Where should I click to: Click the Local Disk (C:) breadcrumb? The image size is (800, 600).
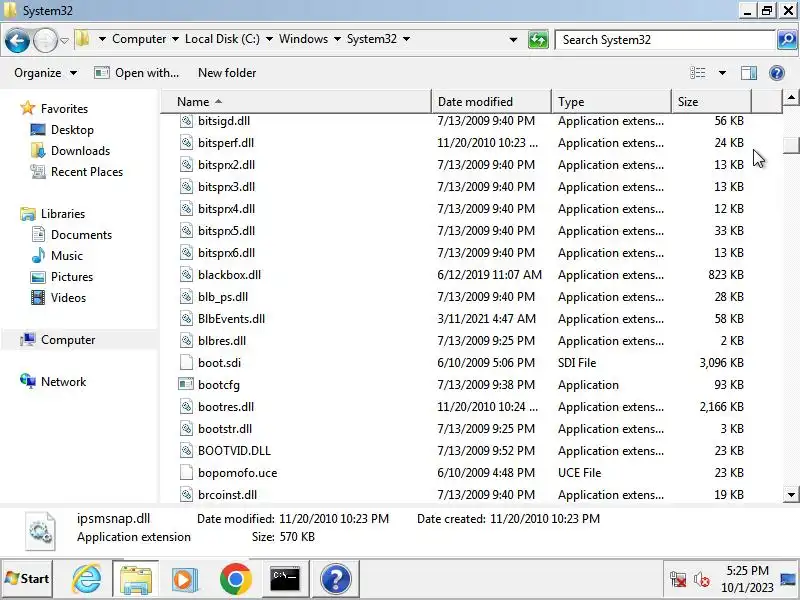pos(222,39)
